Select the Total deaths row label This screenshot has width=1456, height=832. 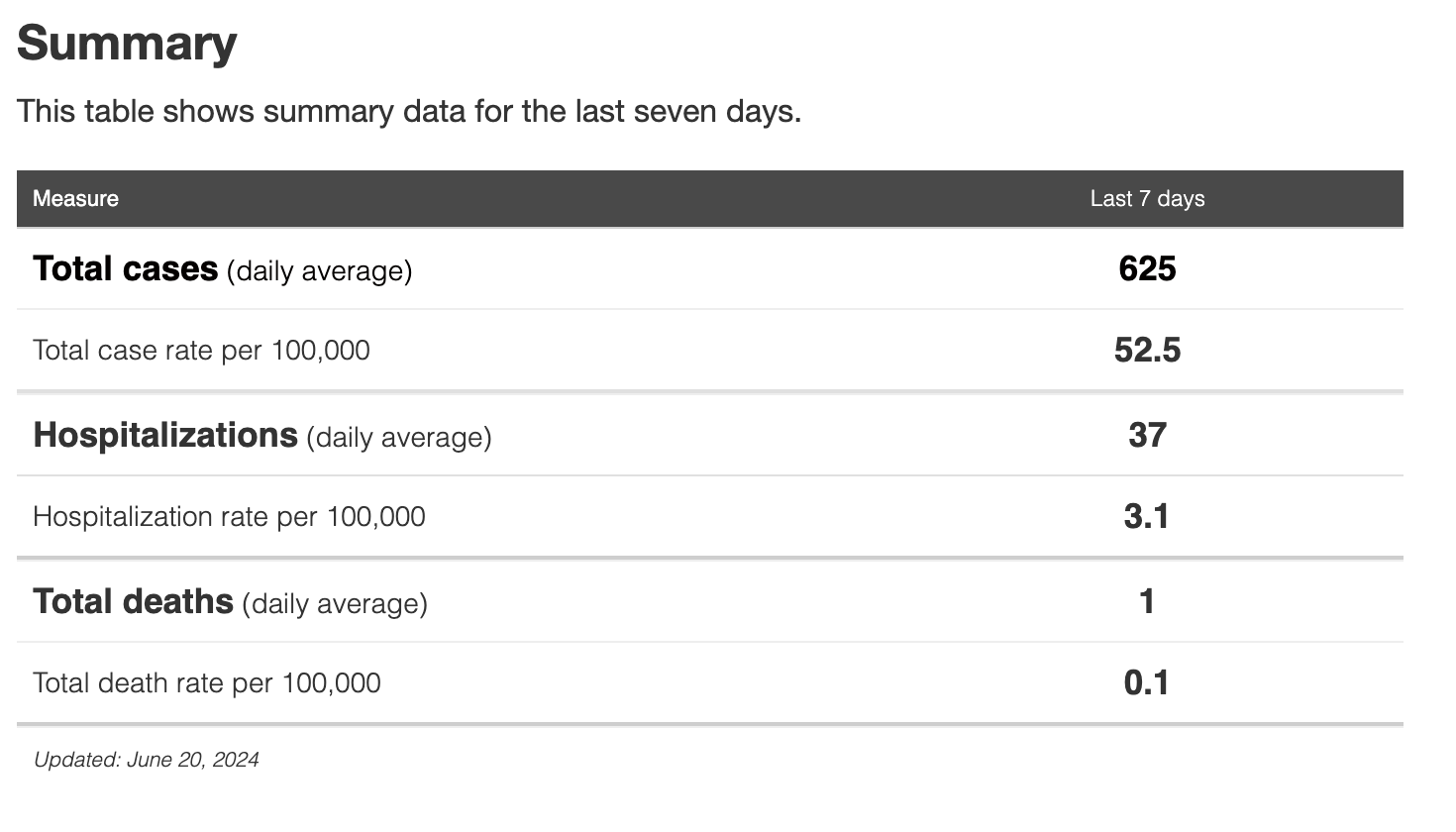coord(133,601)
